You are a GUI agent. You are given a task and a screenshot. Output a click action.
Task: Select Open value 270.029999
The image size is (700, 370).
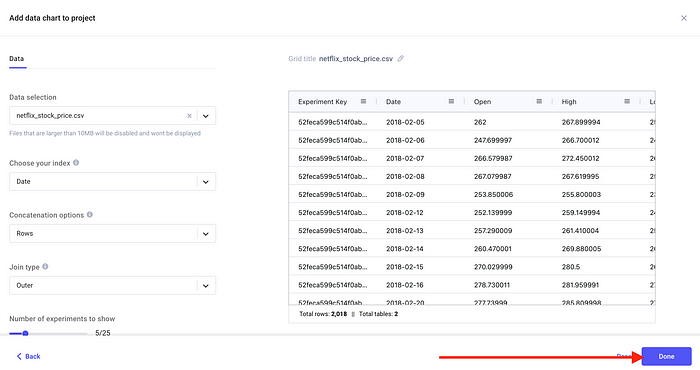(x=493, y=267)
